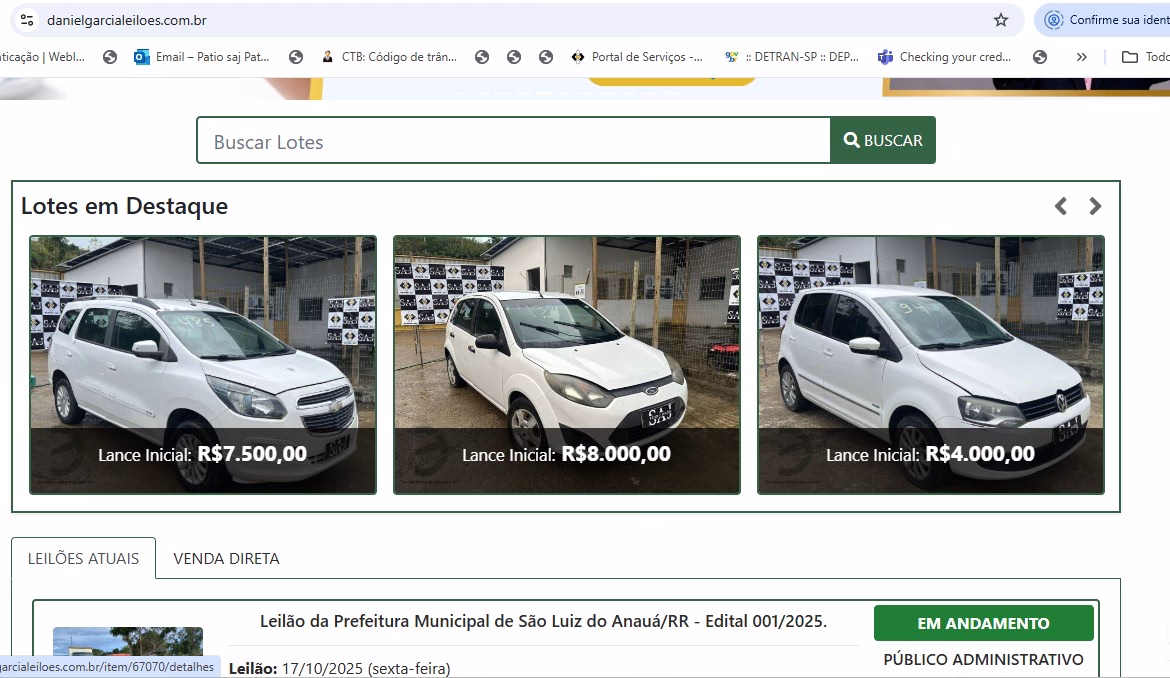Open the globe bookmark left of Email bookmark
Image resolution: width=1170 pixels, height=678 pixels.
[110, 57]
